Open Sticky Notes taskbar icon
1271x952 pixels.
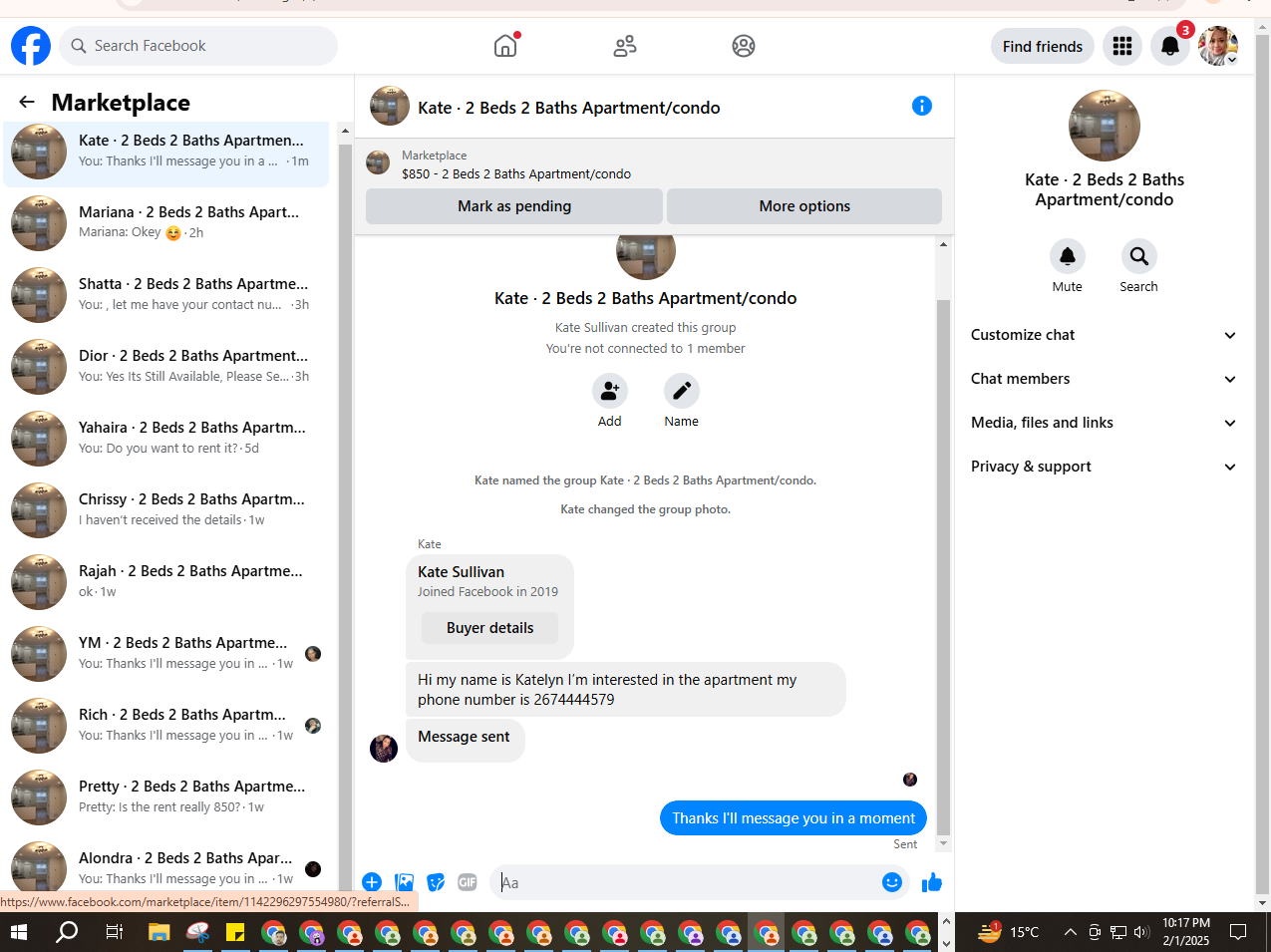235,932
